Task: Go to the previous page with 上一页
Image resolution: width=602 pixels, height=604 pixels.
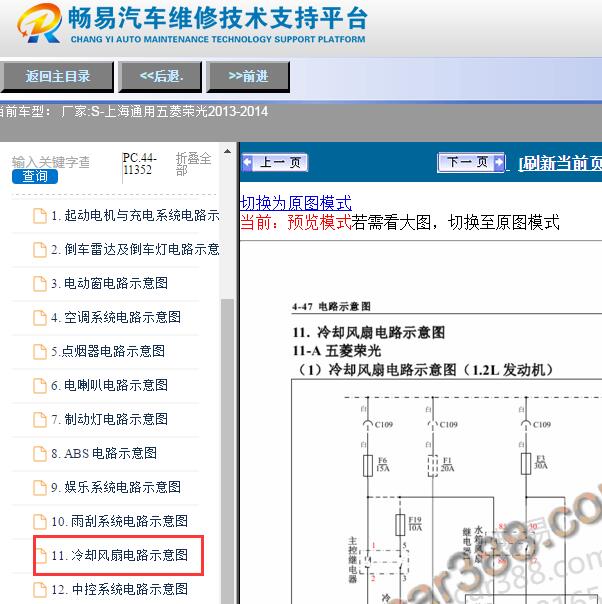Action: (x=275, y=162)
